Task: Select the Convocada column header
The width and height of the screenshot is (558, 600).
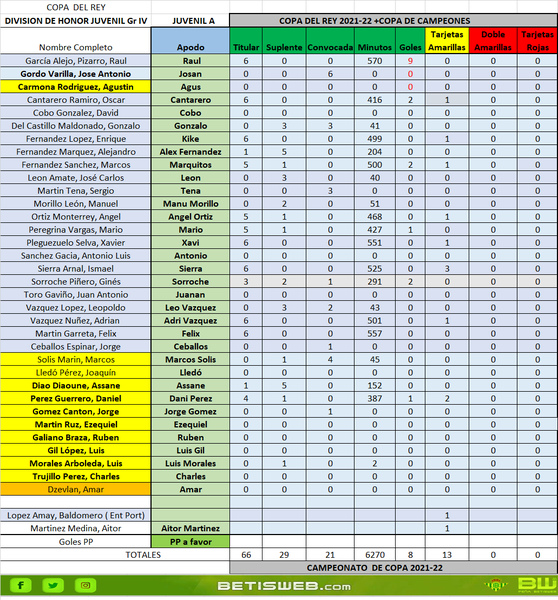Action: tap(330, 41)
